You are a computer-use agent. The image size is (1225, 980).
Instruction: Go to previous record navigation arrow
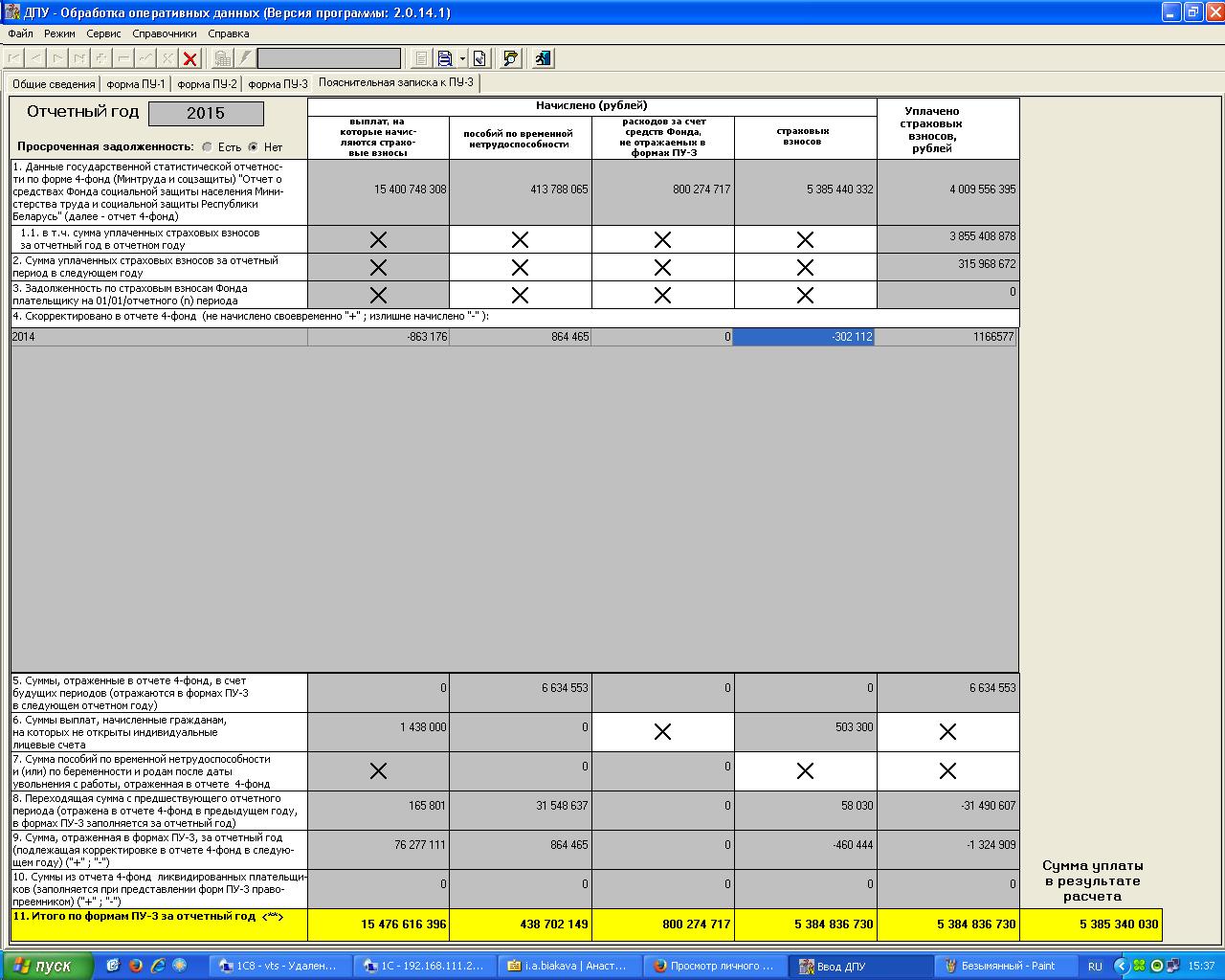pyautogui.click(x=35, y=58)
